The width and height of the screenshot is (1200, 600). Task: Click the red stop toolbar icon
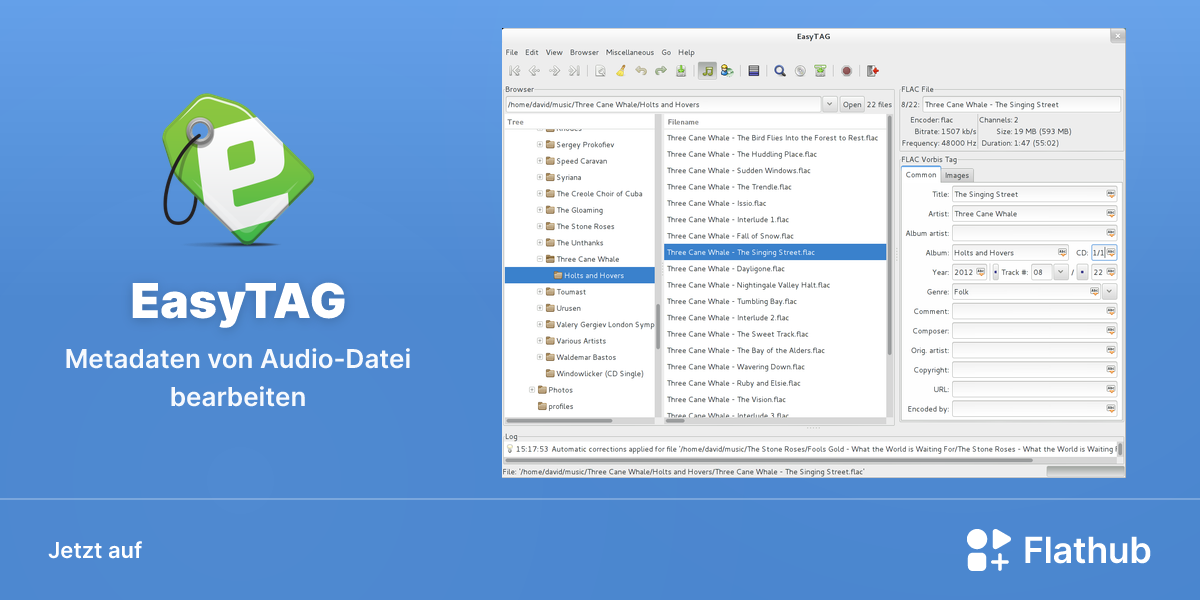click(x=846, y=71)
